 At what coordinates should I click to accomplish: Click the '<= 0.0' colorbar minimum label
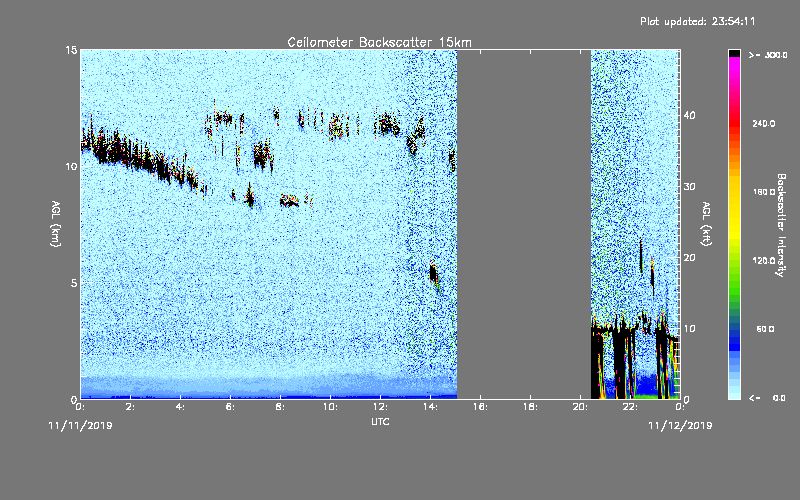pyautogui.click(x=768, y=398)
